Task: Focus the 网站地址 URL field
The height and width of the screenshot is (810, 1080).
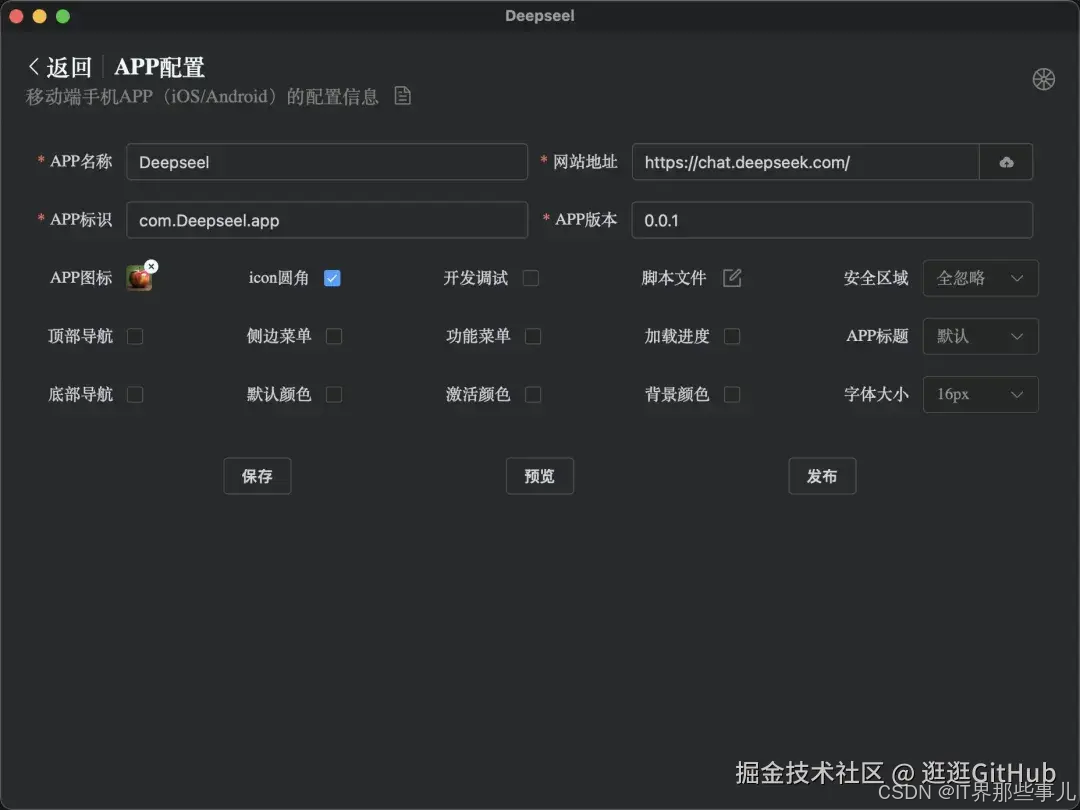Action: [x=806, y=162]
